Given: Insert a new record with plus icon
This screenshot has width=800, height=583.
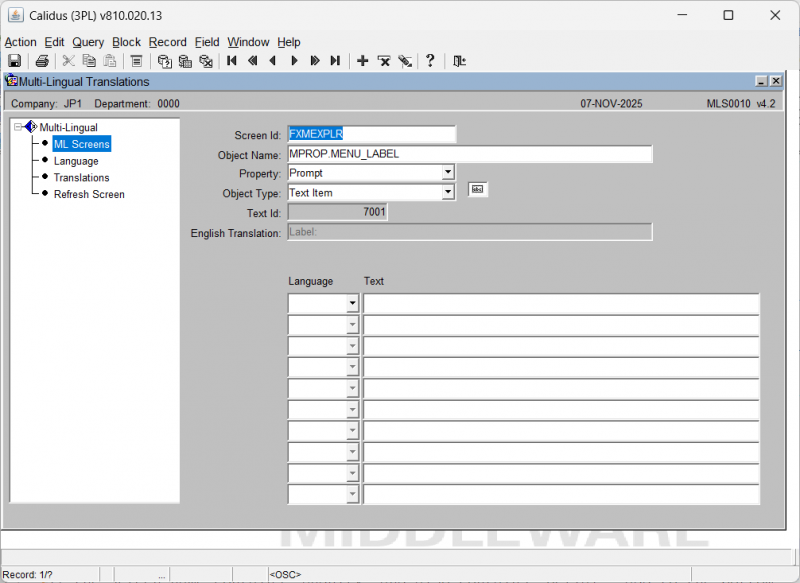Looking at the screenshot, I should tap(363, 61).
